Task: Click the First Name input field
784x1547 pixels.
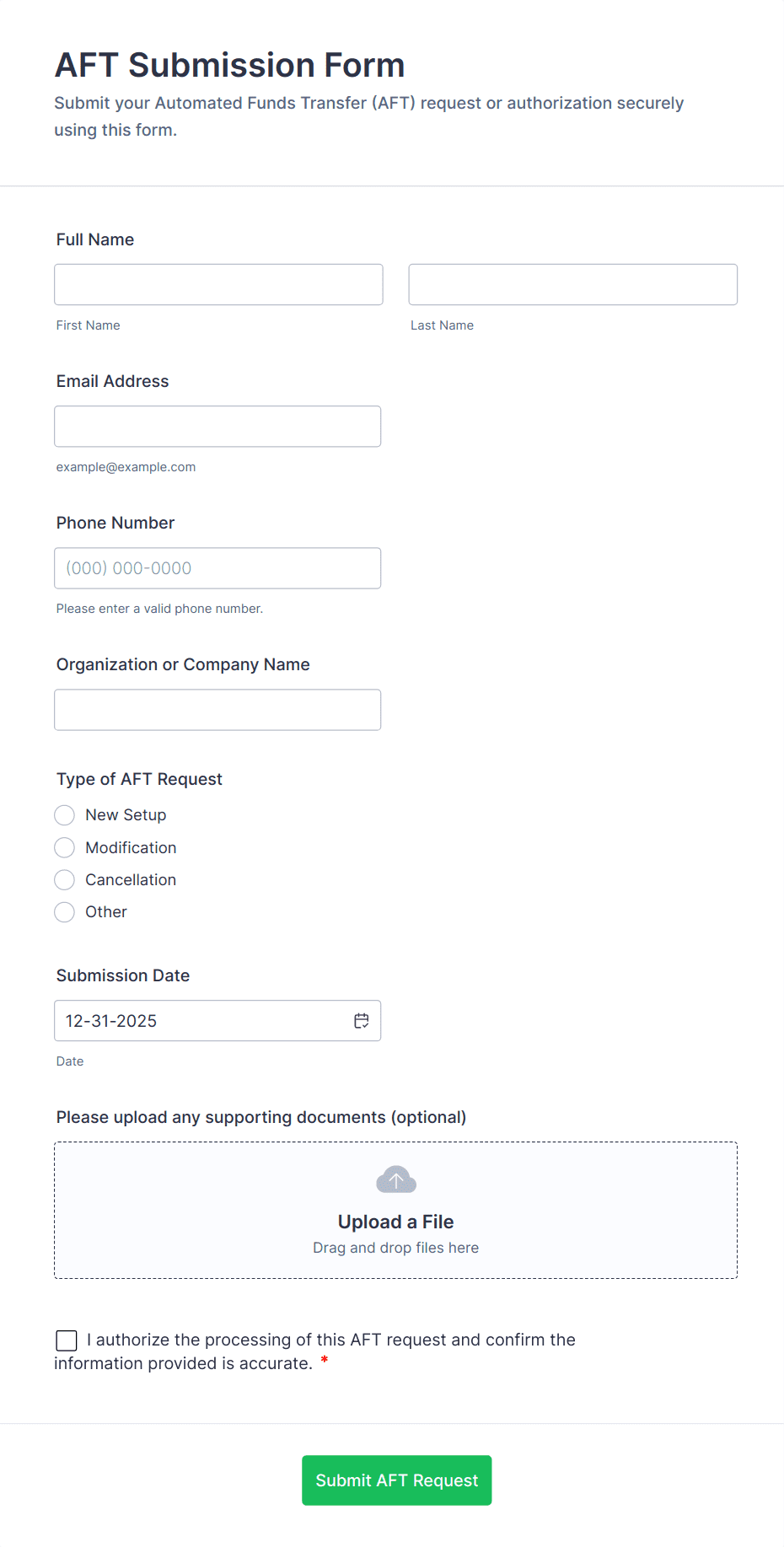Action: (x=218, y=285)
